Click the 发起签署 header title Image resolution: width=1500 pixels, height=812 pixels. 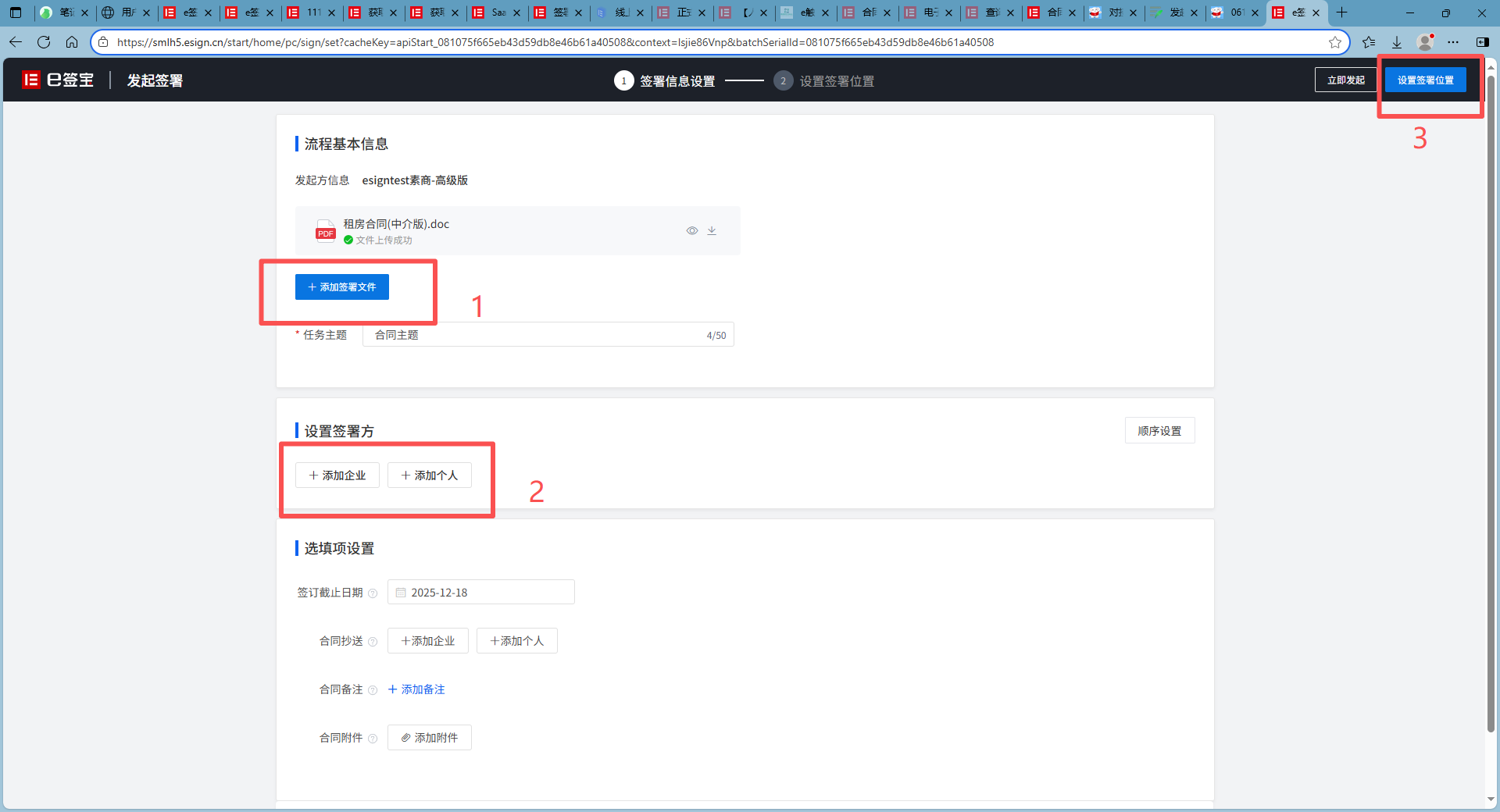point(155,80)
